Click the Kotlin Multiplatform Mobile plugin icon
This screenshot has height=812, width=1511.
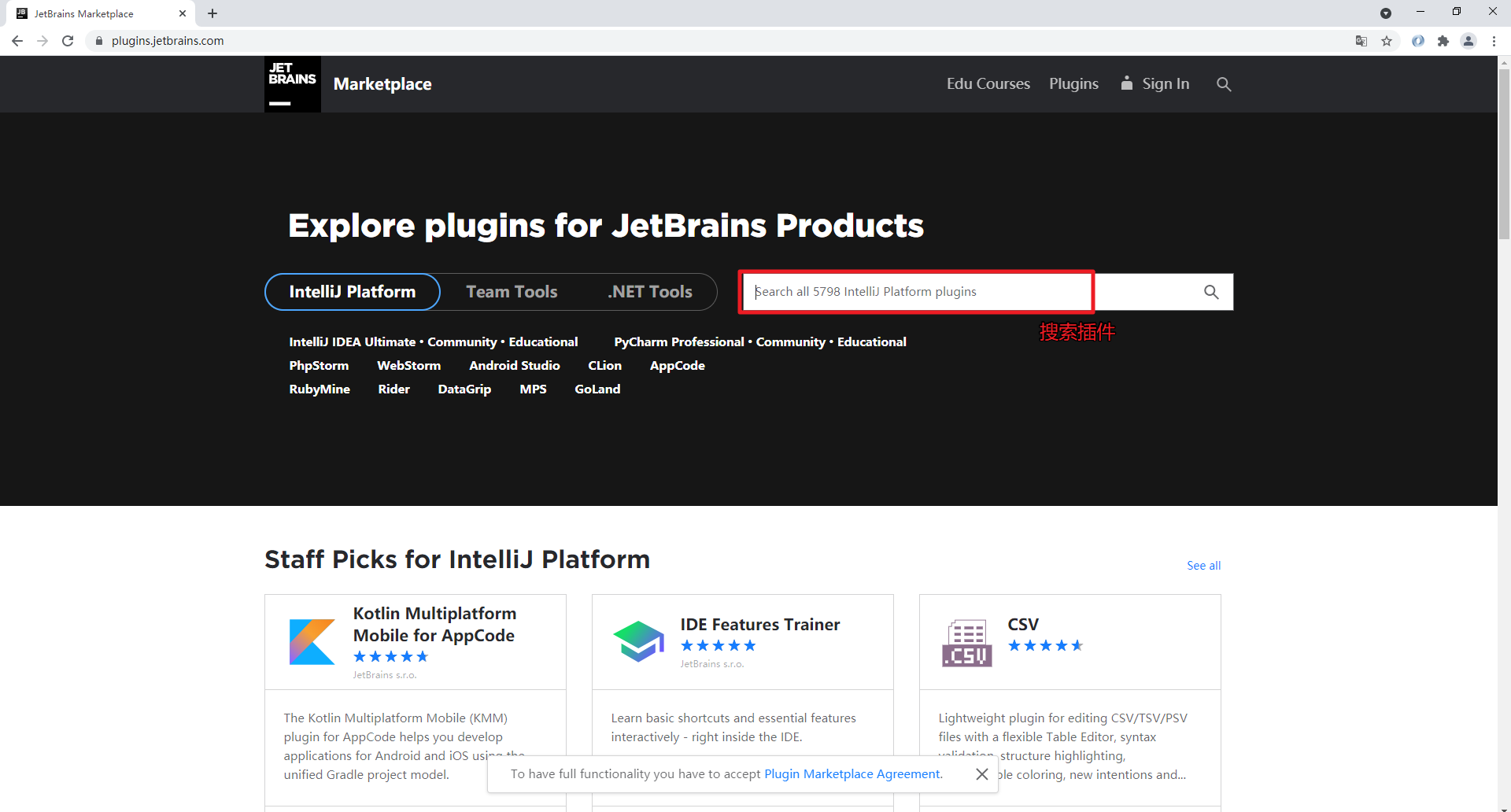click(x=312, y=642)
